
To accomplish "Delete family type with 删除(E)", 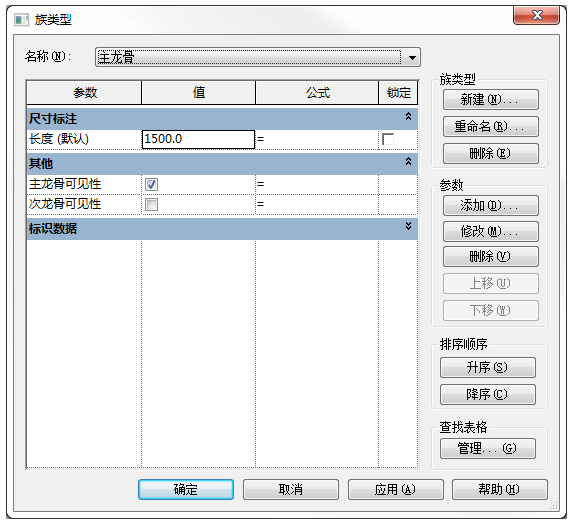I will (x=491, y=153).
